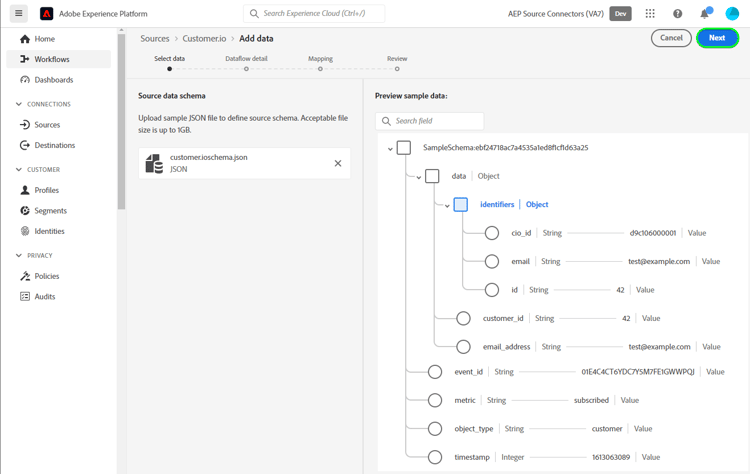Viewport: 750px width, 474px height.
Task: Click the Next button
Action: (717, 38)
